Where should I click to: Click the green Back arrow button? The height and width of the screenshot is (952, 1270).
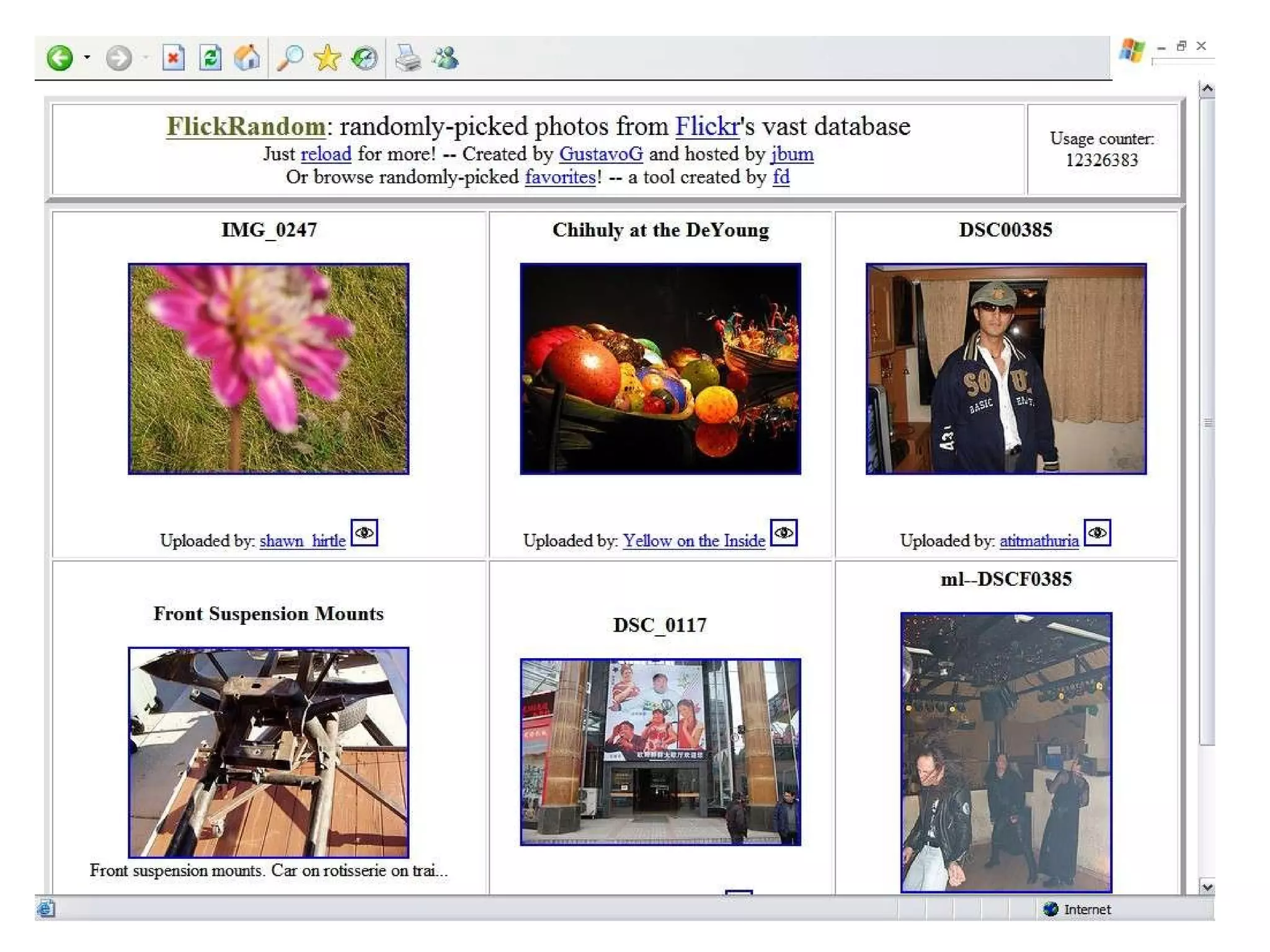pos(60,58)
